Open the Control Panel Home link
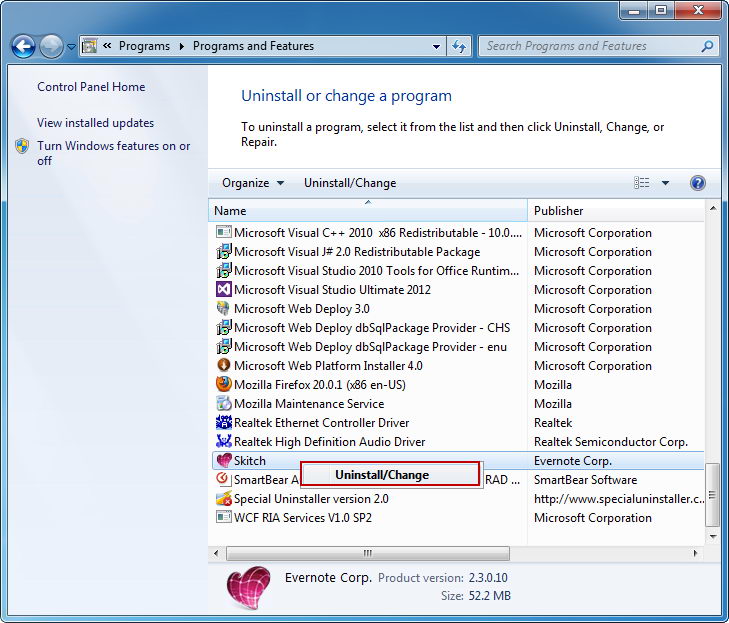The width and height of the screenshot is (729, 623). coord(91,86)
